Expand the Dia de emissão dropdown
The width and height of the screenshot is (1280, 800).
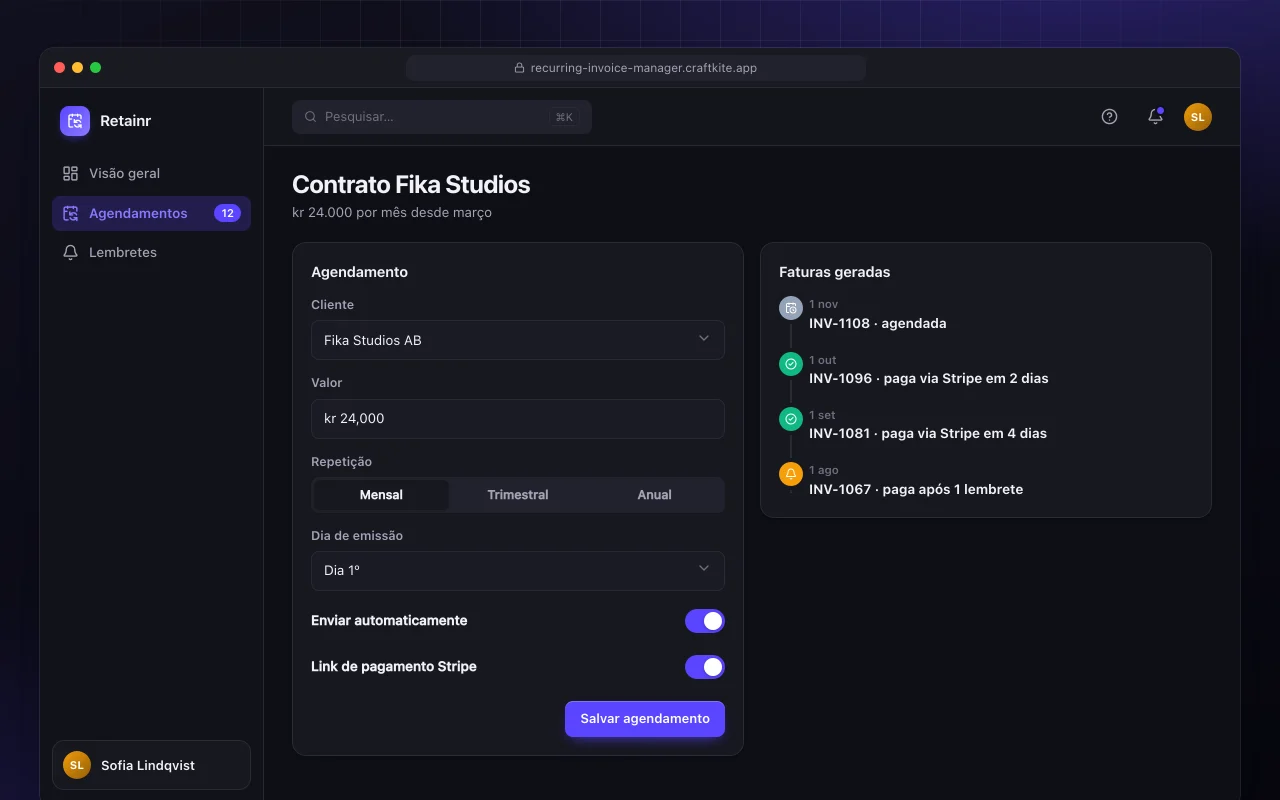click(518, 571)
